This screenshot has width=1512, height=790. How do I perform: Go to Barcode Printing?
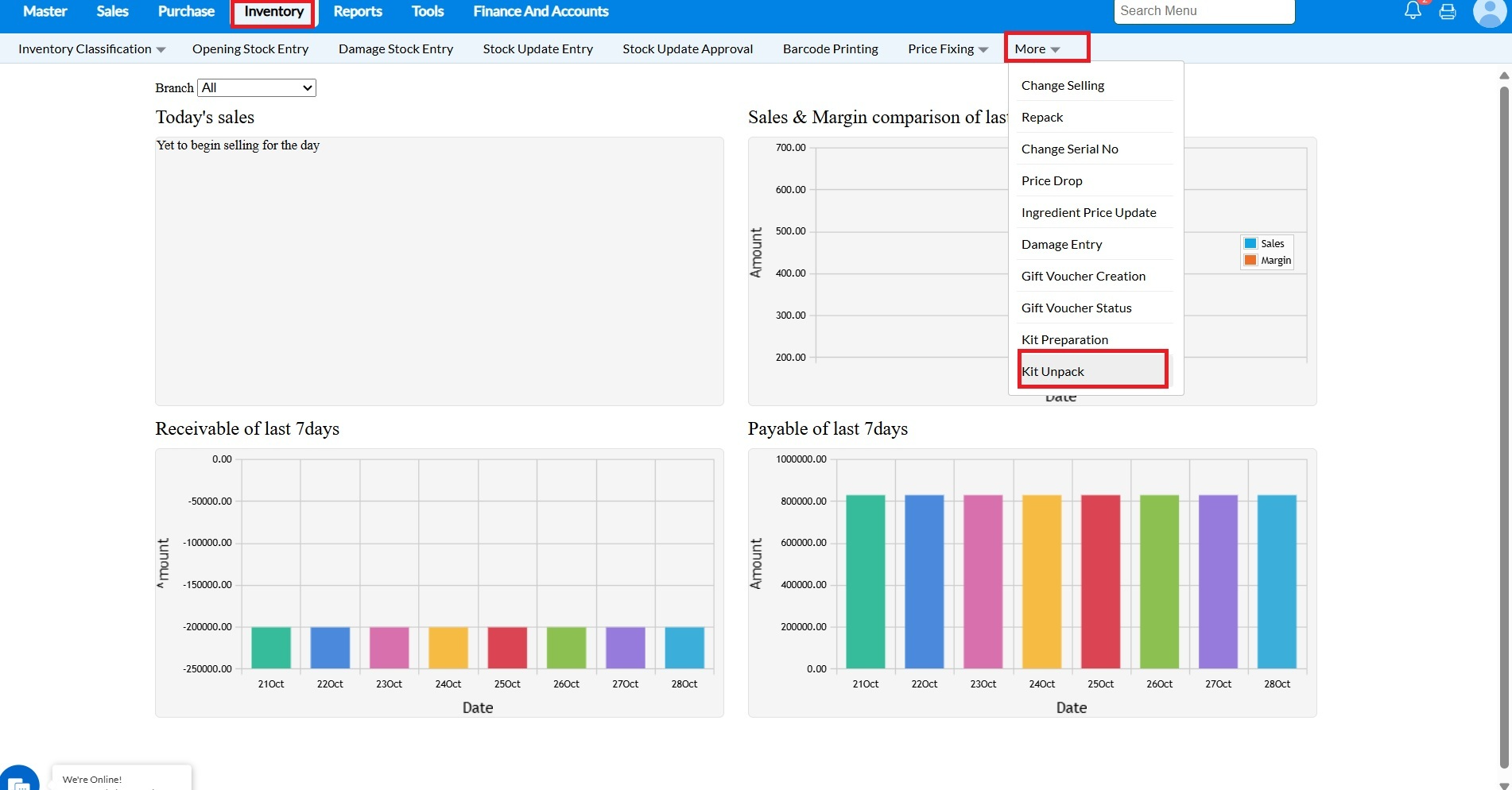(x=830, y=49)
